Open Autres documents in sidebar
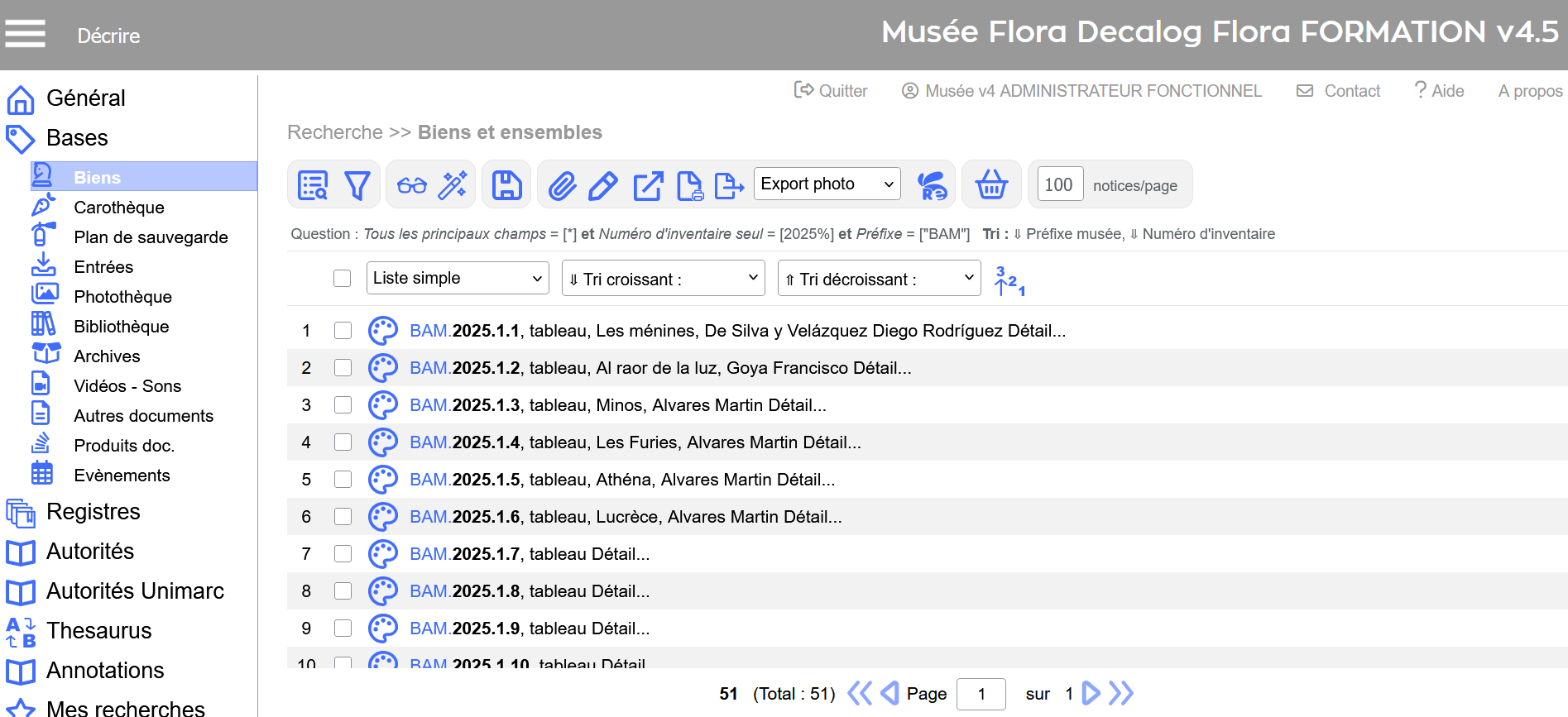 144,416
